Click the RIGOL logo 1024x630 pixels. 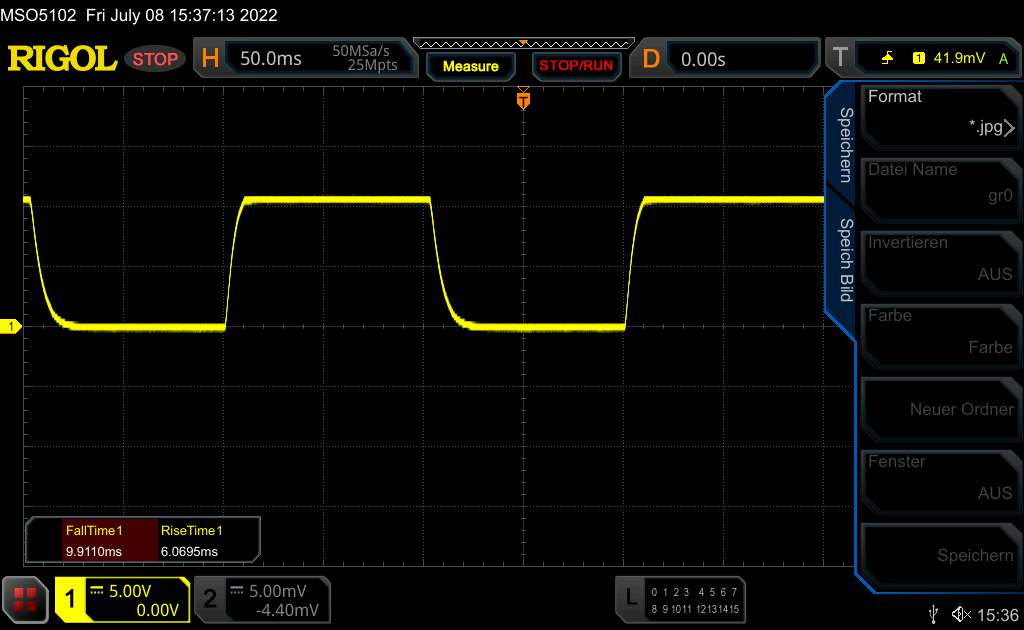62,59
